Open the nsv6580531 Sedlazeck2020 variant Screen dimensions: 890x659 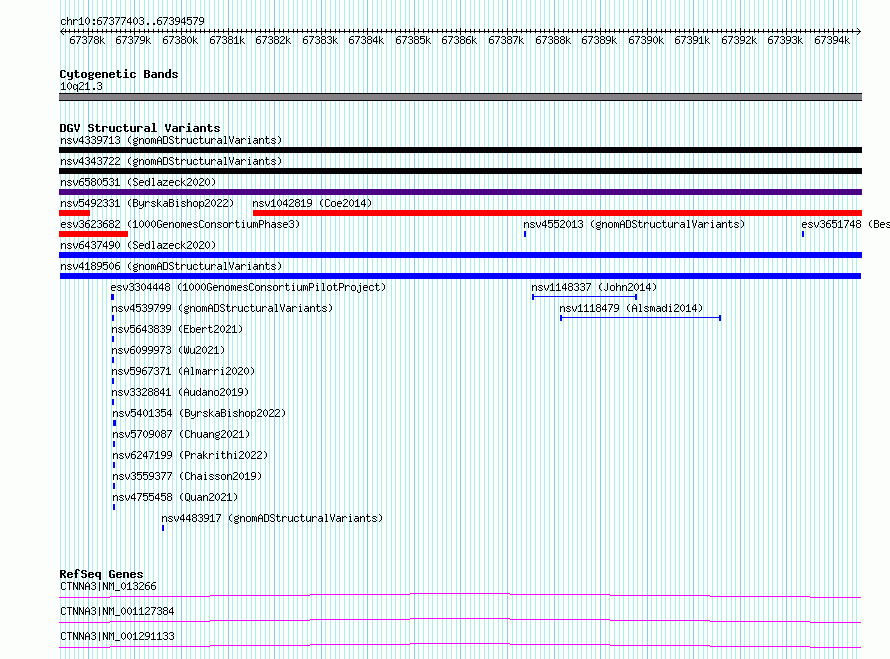point(138,182)
